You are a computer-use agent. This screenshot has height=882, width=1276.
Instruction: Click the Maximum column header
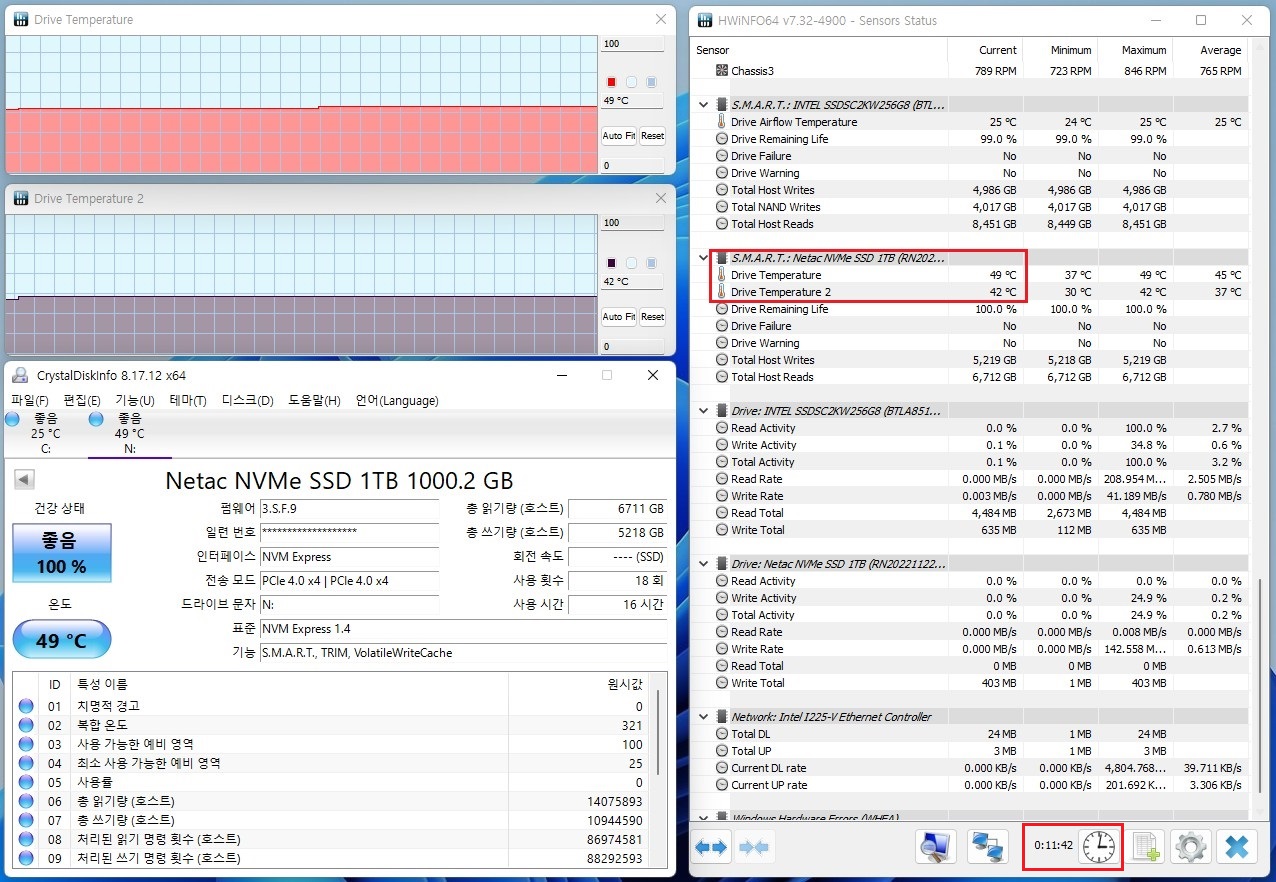[1135, 50]
